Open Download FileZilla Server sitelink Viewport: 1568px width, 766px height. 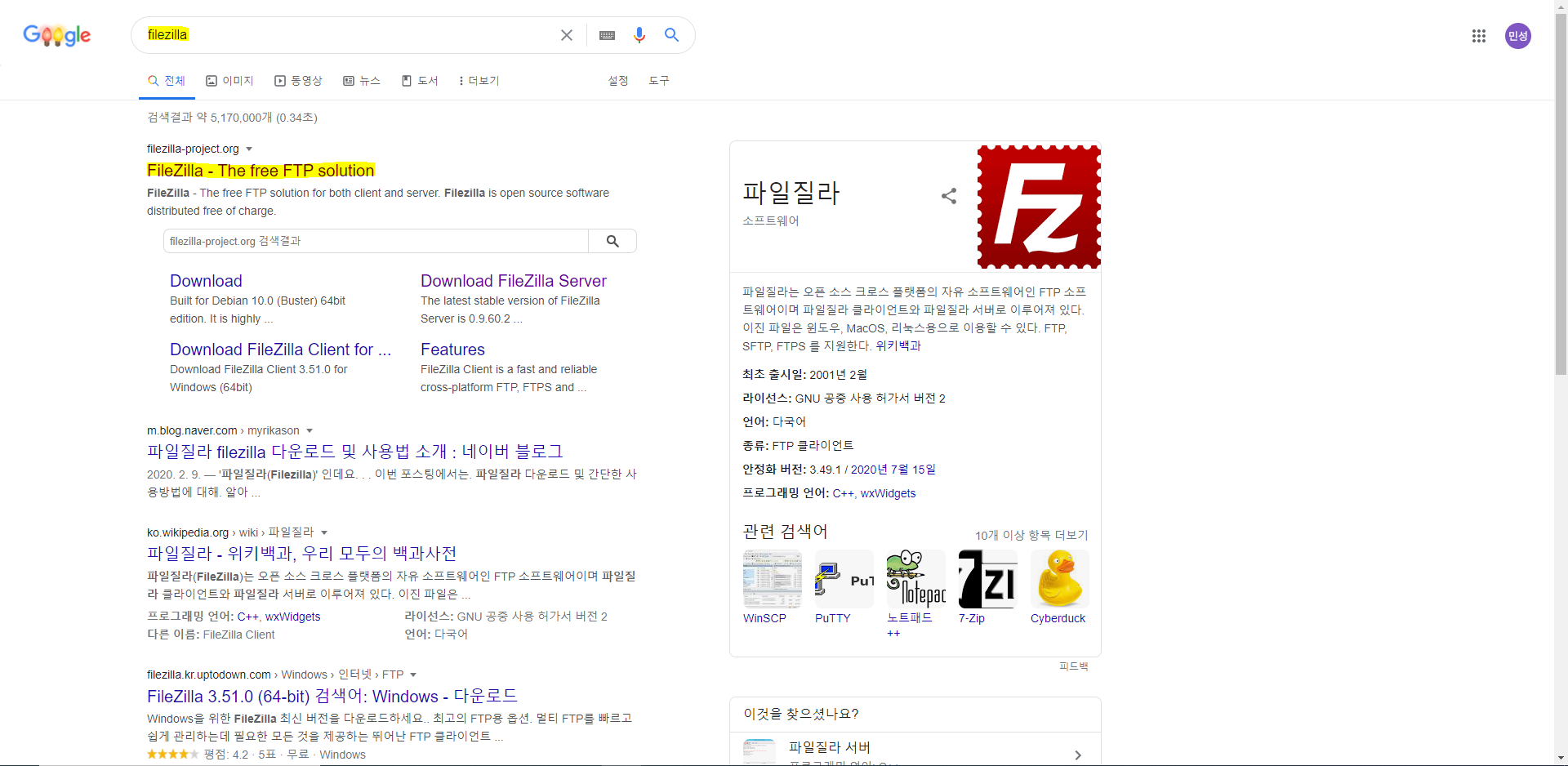click(514, 281)
